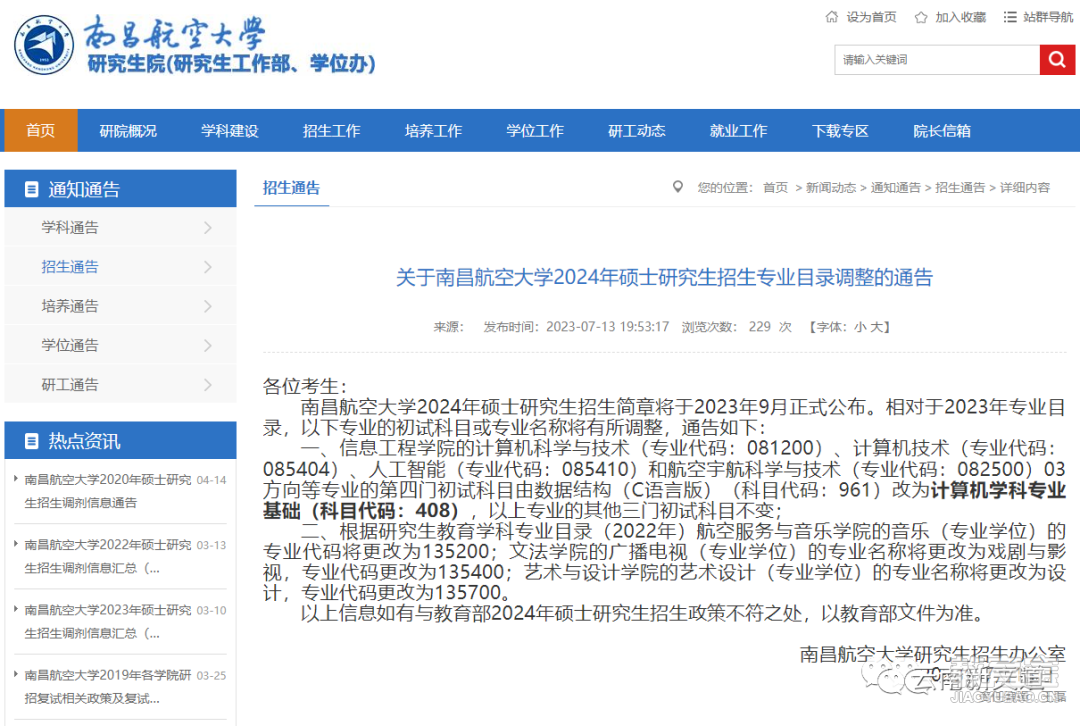
Task: Expand chevron on 学位通告 row
Action: pyautogui.click(x=207, y=346)
